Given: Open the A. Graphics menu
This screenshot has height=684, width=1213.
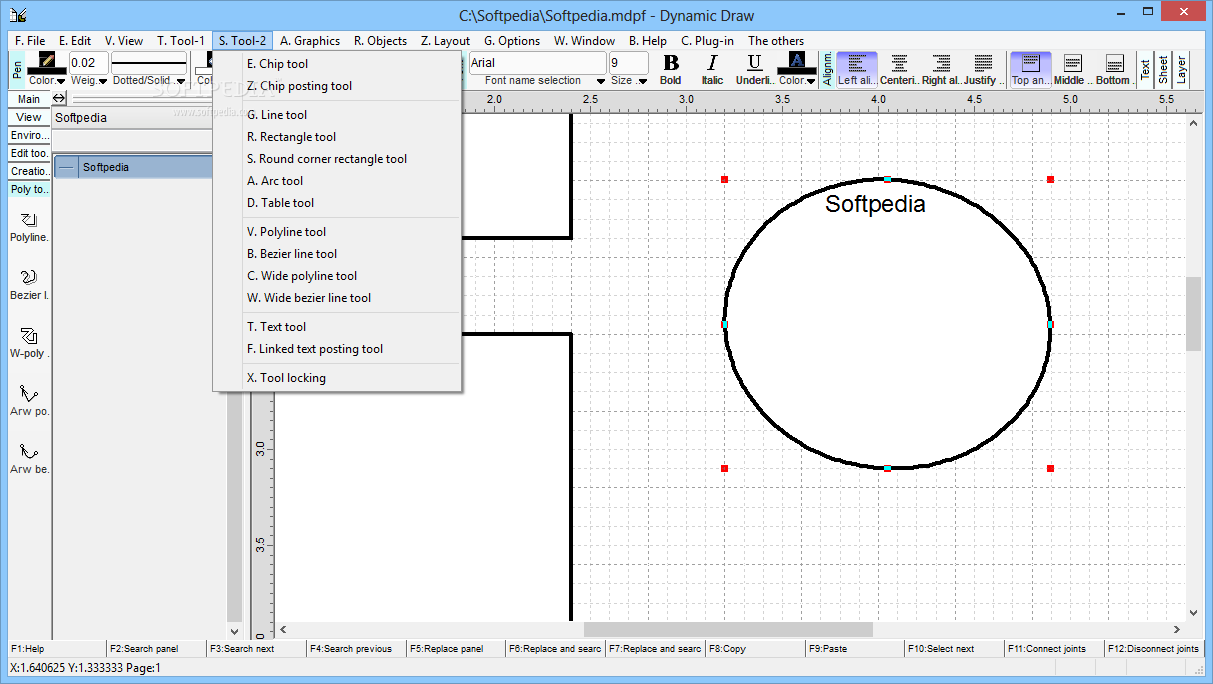Looking at the screenshot, I should 310,41.
